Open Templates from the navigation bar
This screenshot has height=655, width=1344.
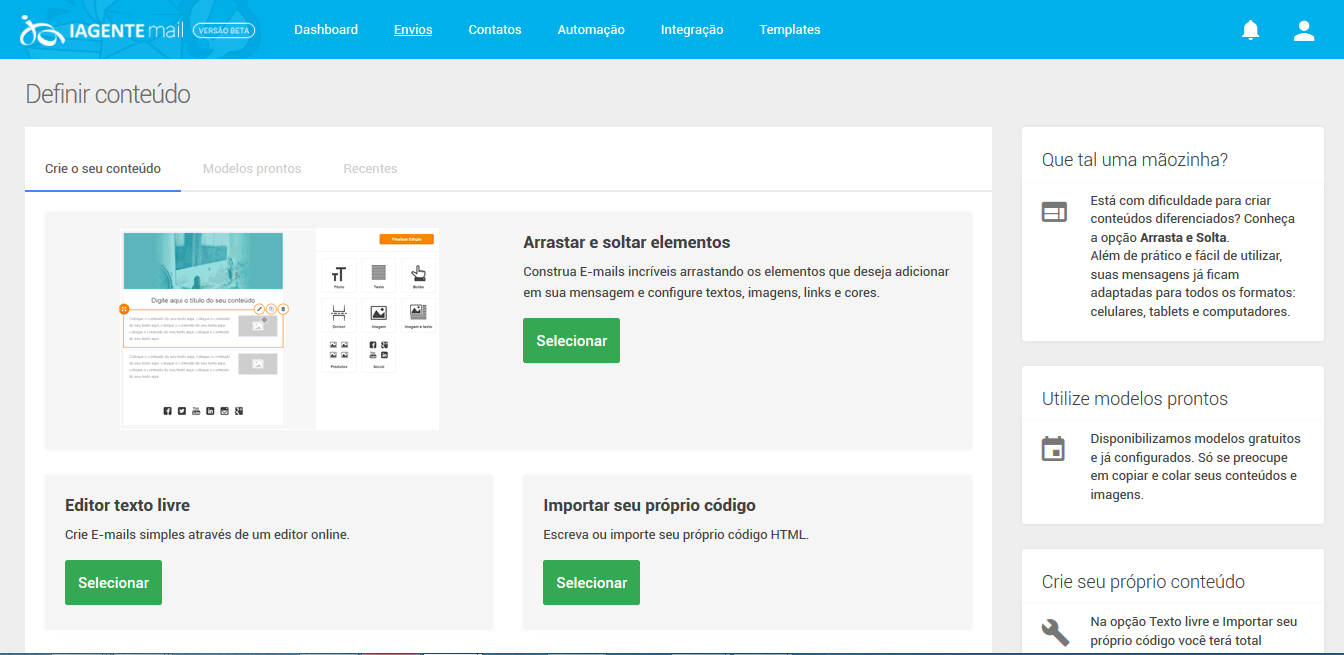click(x=789, y=29)
